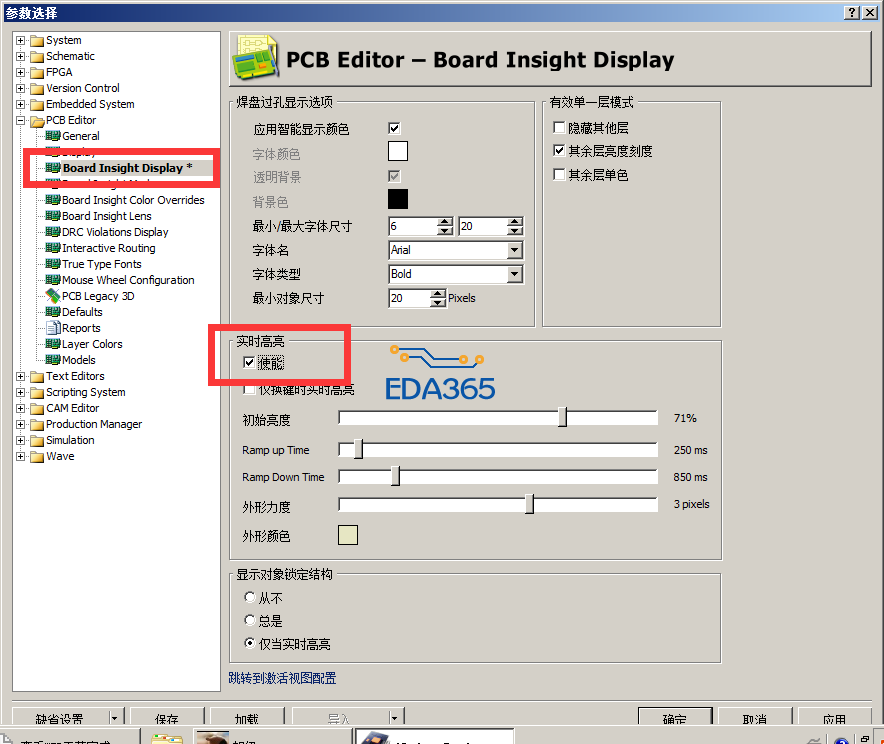Open Interactive Routing settings

109,248
